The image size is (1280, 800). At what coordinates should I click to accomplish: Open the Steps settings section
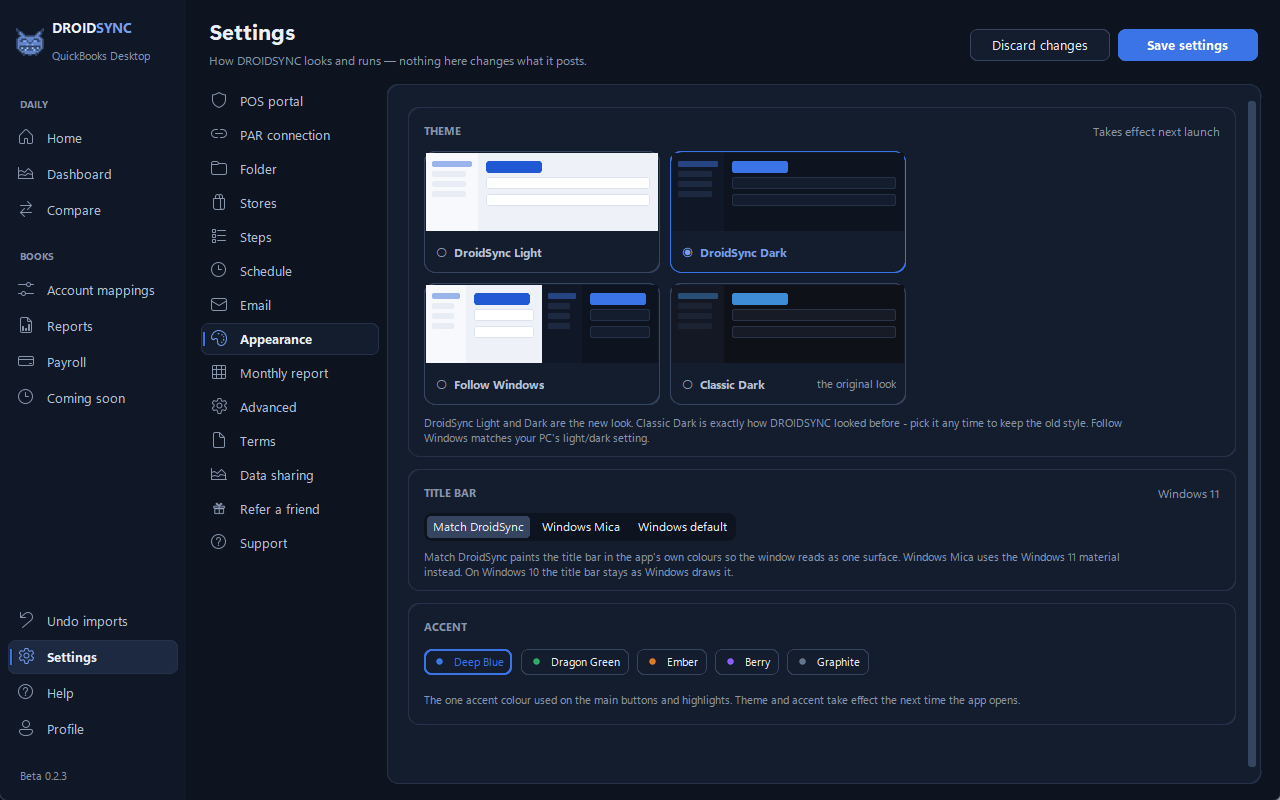coord(290,237)
